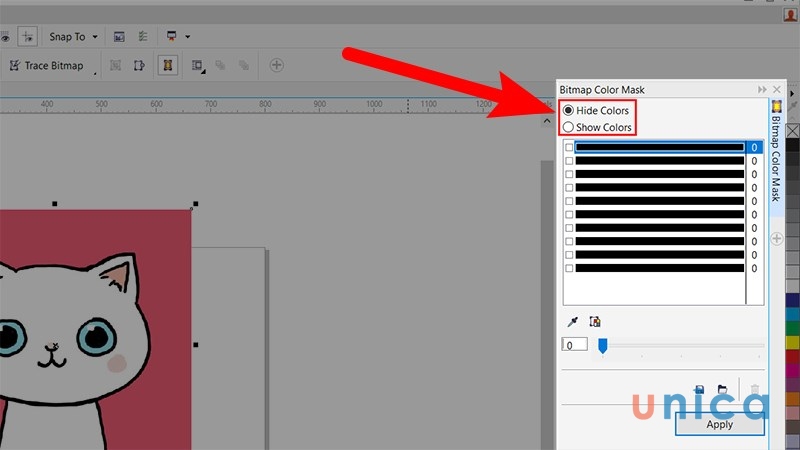Click the Save Mask disk icon
This screenshot has height=450, width=800.
[x=699, y=389]
